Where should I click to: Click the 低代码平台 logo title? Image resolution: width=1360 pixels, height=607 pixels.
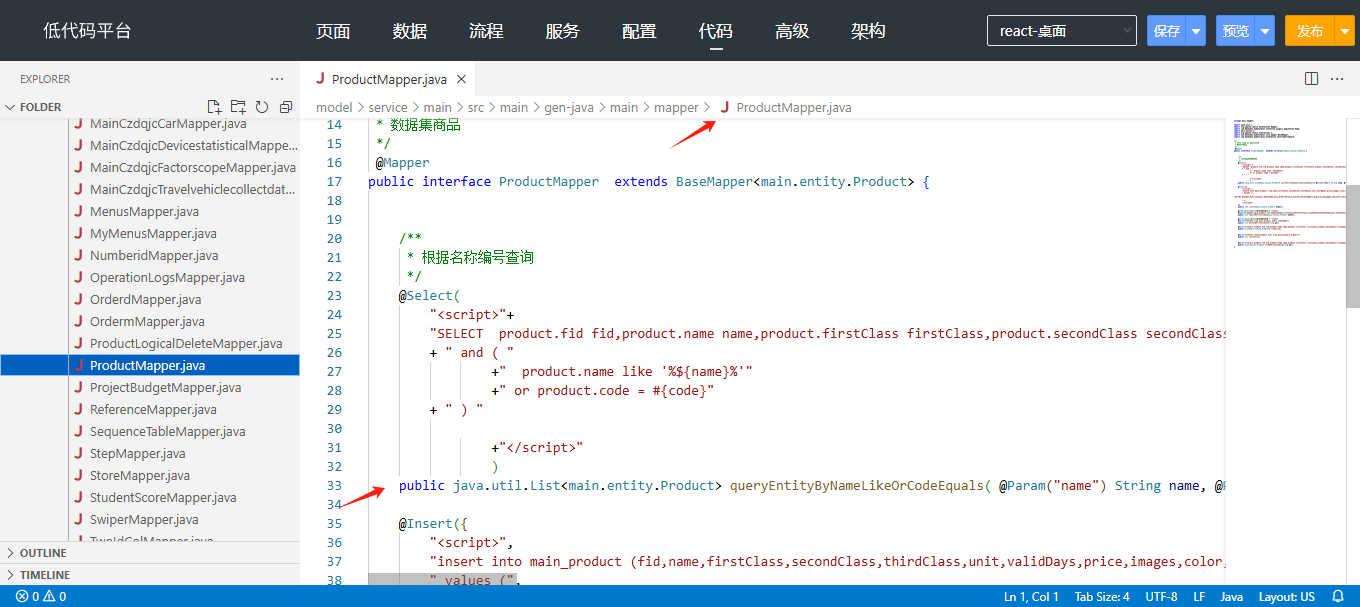87,31
